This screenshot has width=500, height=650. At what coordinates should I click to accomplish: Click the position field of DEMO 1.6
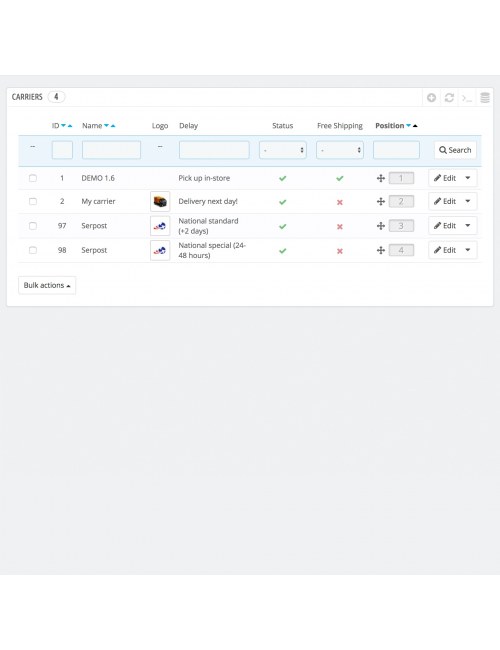click(x=401, y=178)
